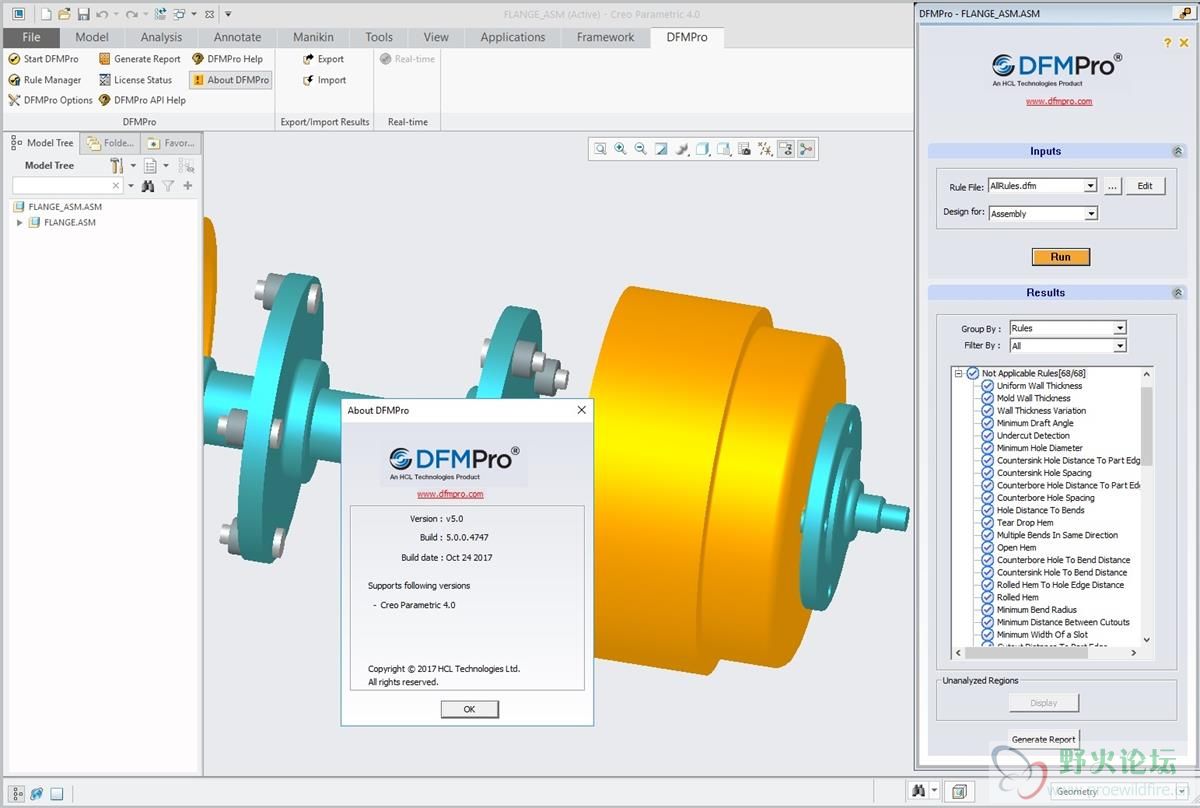Click the Save icon in quick access toolbar
Viewport: 1200px width, 808px height.
[x=83, y=14]
